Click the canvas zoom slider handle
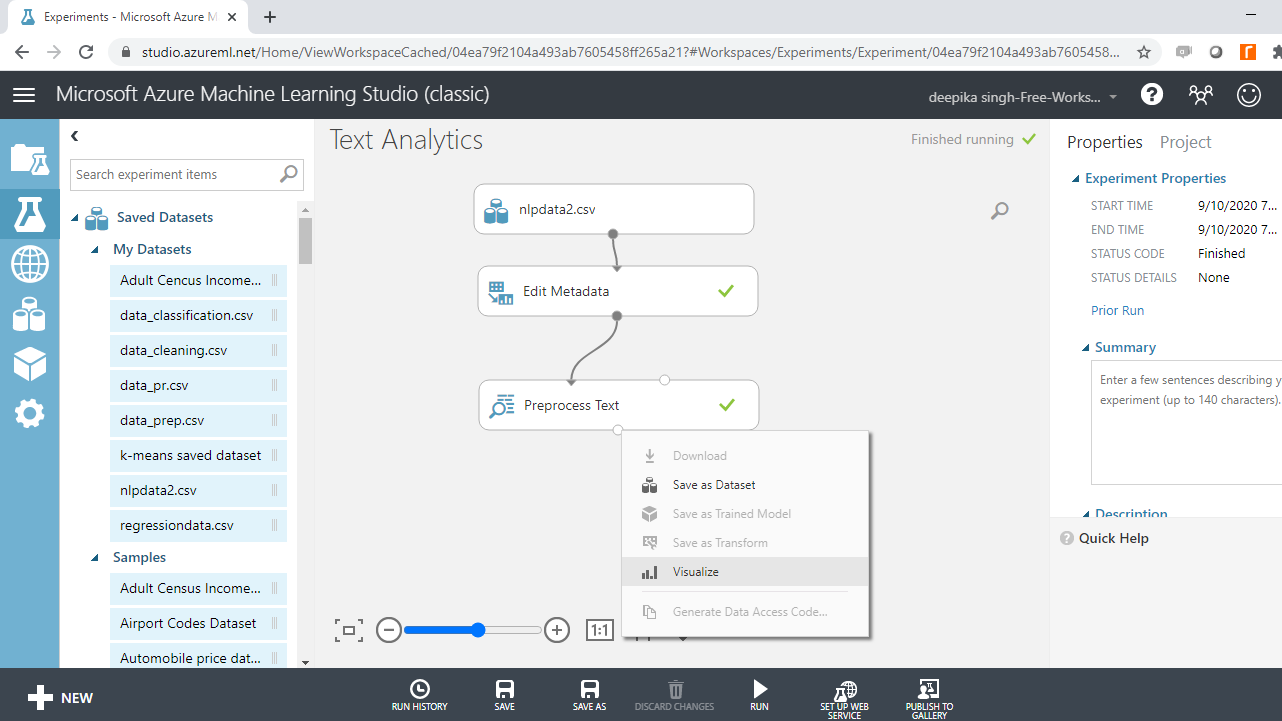Image resolution: width=1282 pixels, height=721 pixels. (478, 630)
